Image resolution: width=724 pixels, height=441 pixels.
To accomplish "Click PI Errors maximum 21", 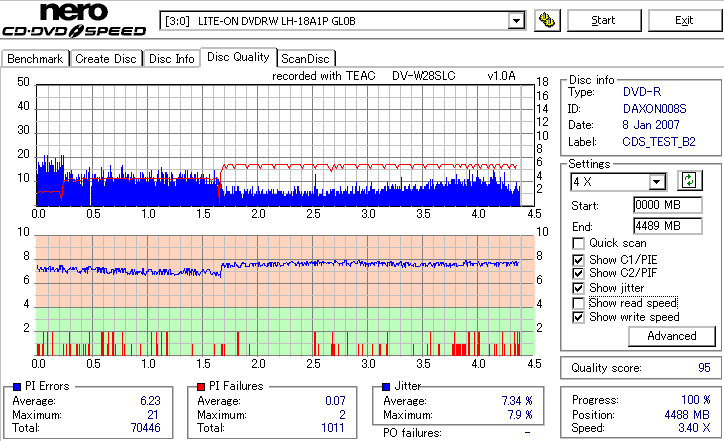I will click(153, 415).
